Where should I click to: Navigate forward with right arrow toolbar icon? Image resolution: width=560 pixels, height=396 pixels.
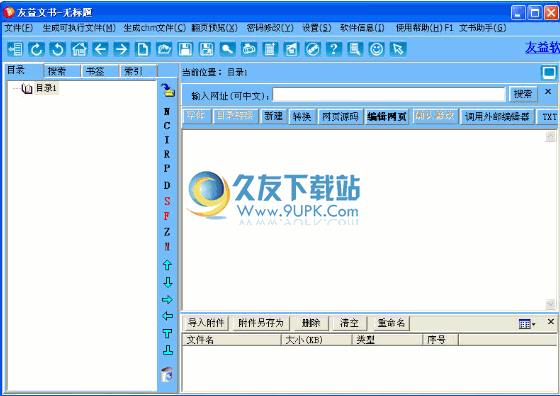tap(121, 49)
